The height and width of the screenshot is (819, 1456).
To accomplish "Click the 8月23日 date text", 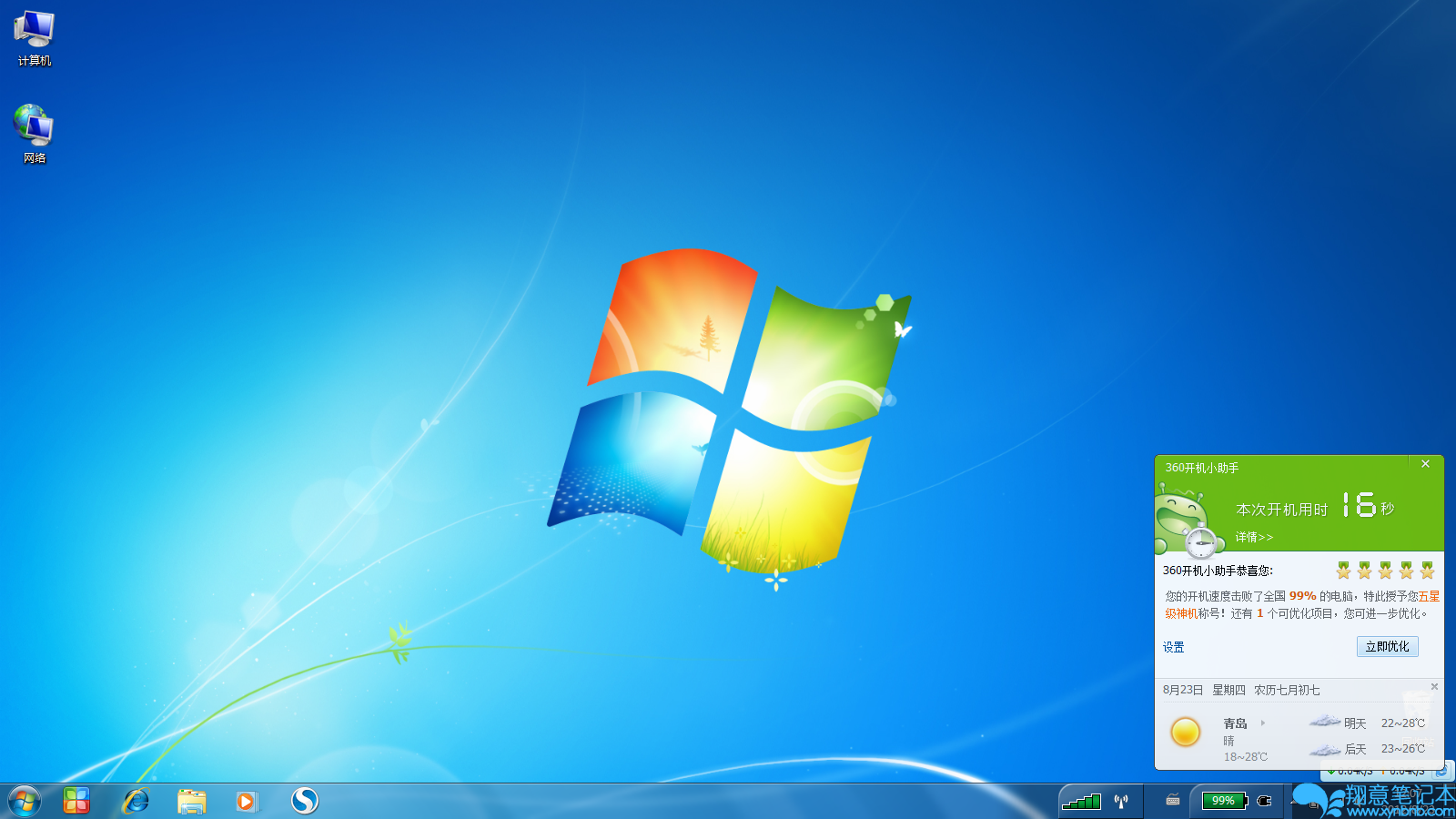I will click(x=1183, y=690).
